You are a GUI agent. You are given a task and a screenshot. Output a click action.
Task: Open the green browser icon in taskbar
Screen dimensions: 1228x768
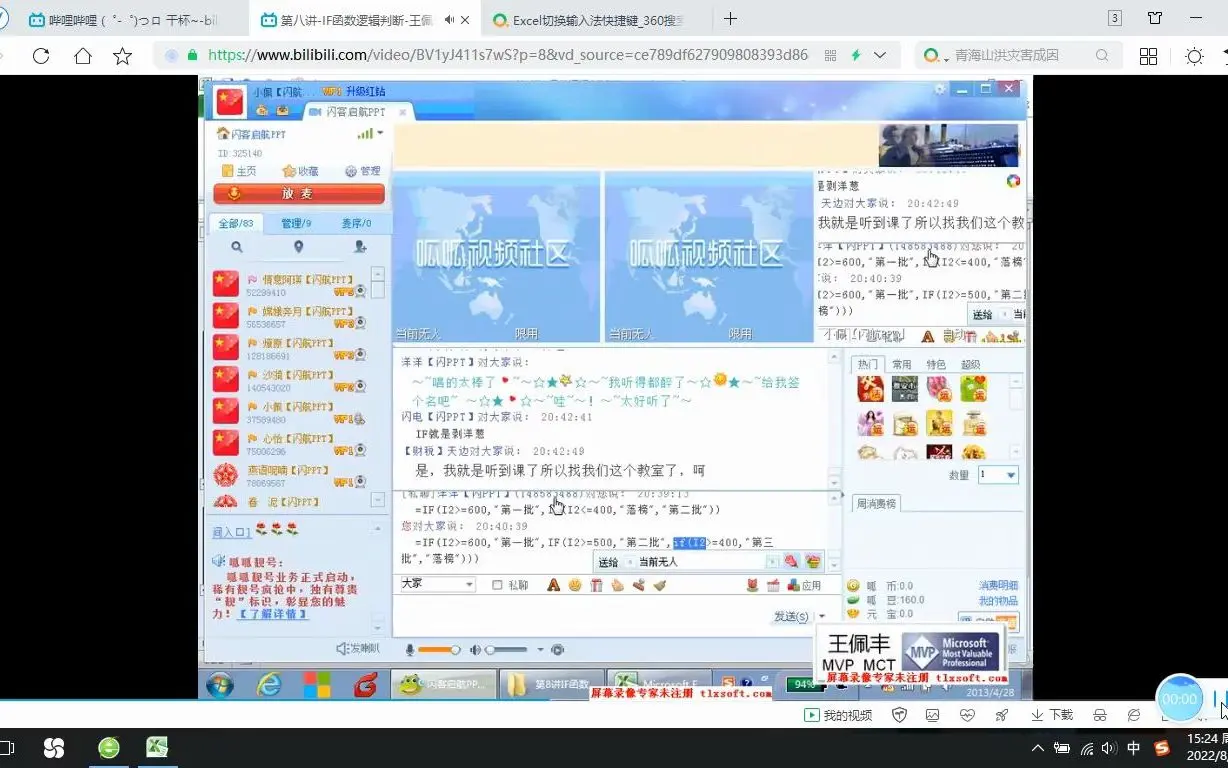point(109,747)
